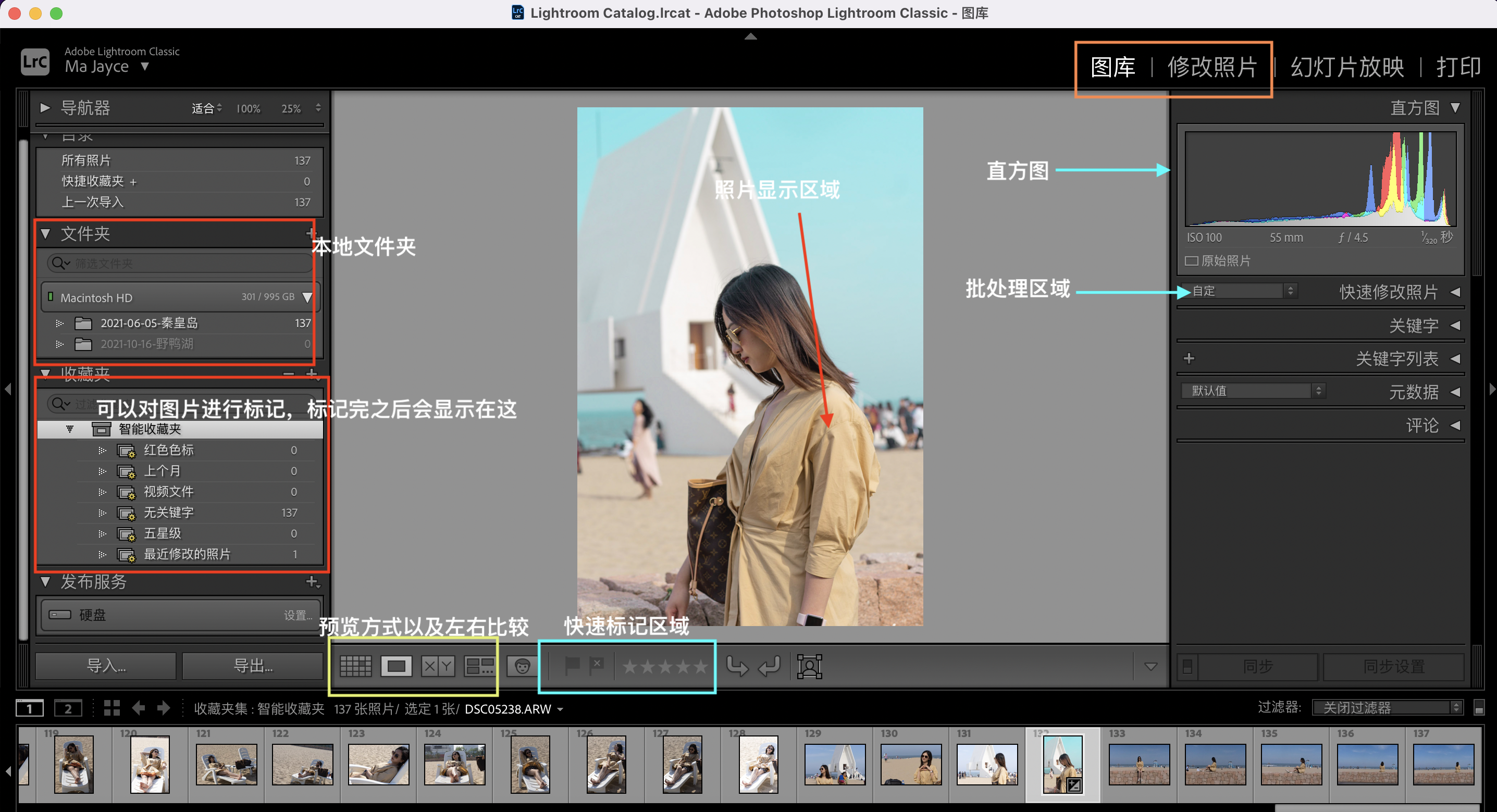
Task: Click 导入... button
Action: click(x=106, y=666)
